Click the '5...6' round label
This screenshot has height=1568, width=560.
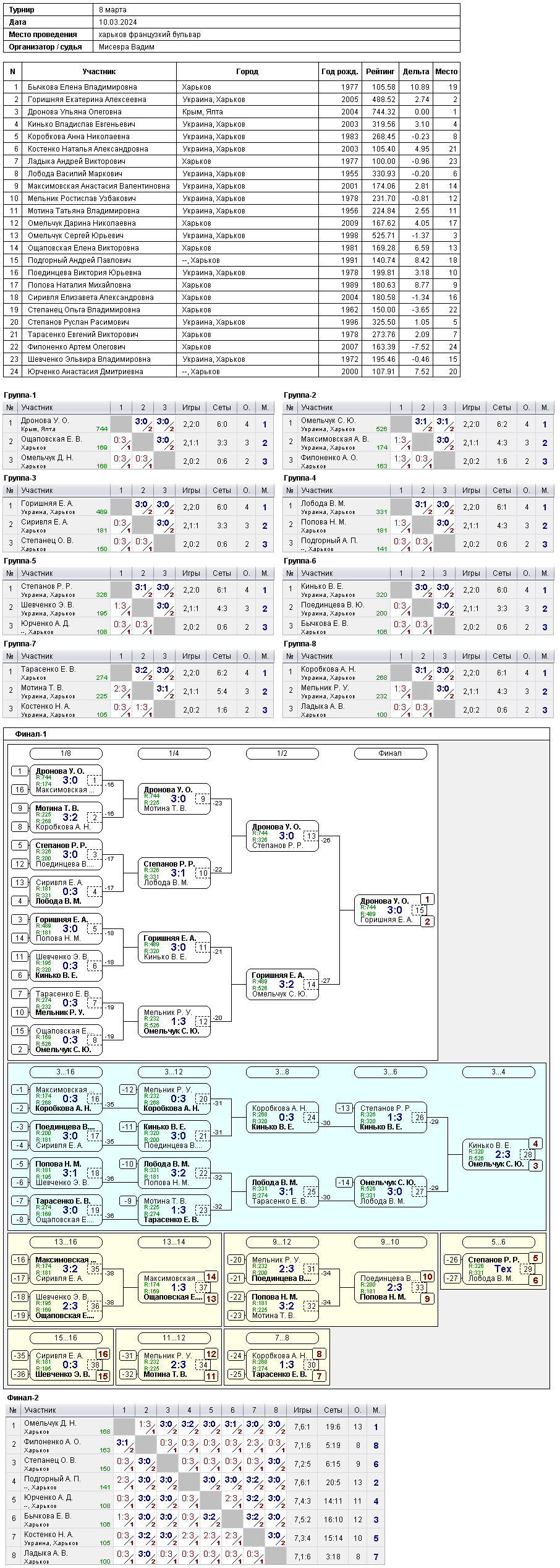pyautogui.click(x=499, y=1242)
